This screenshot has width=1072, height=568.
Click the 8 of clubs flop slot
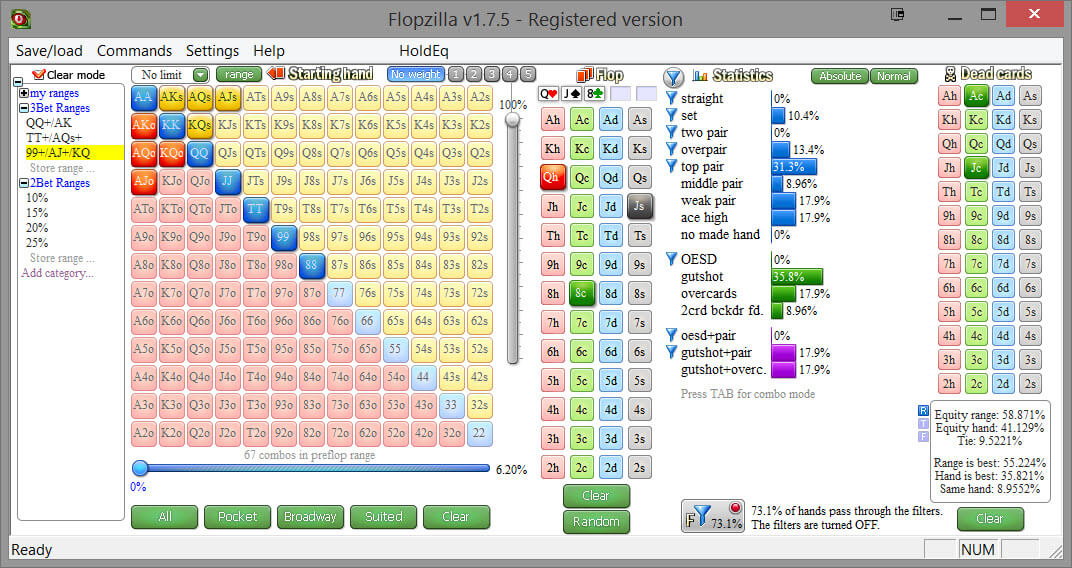(x=594, y=94)
